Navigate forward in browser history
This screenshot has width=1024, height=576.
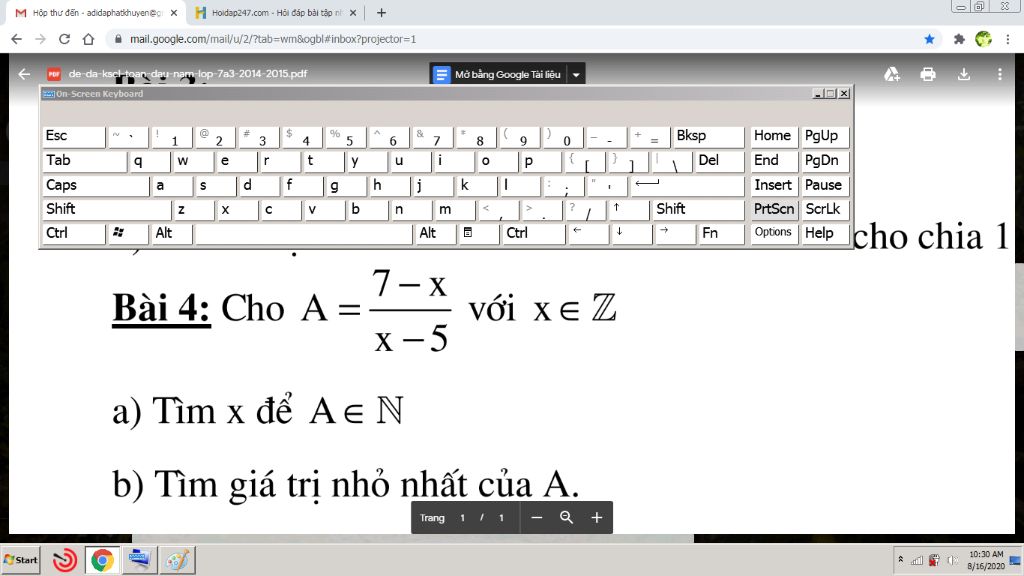point(40,39)
